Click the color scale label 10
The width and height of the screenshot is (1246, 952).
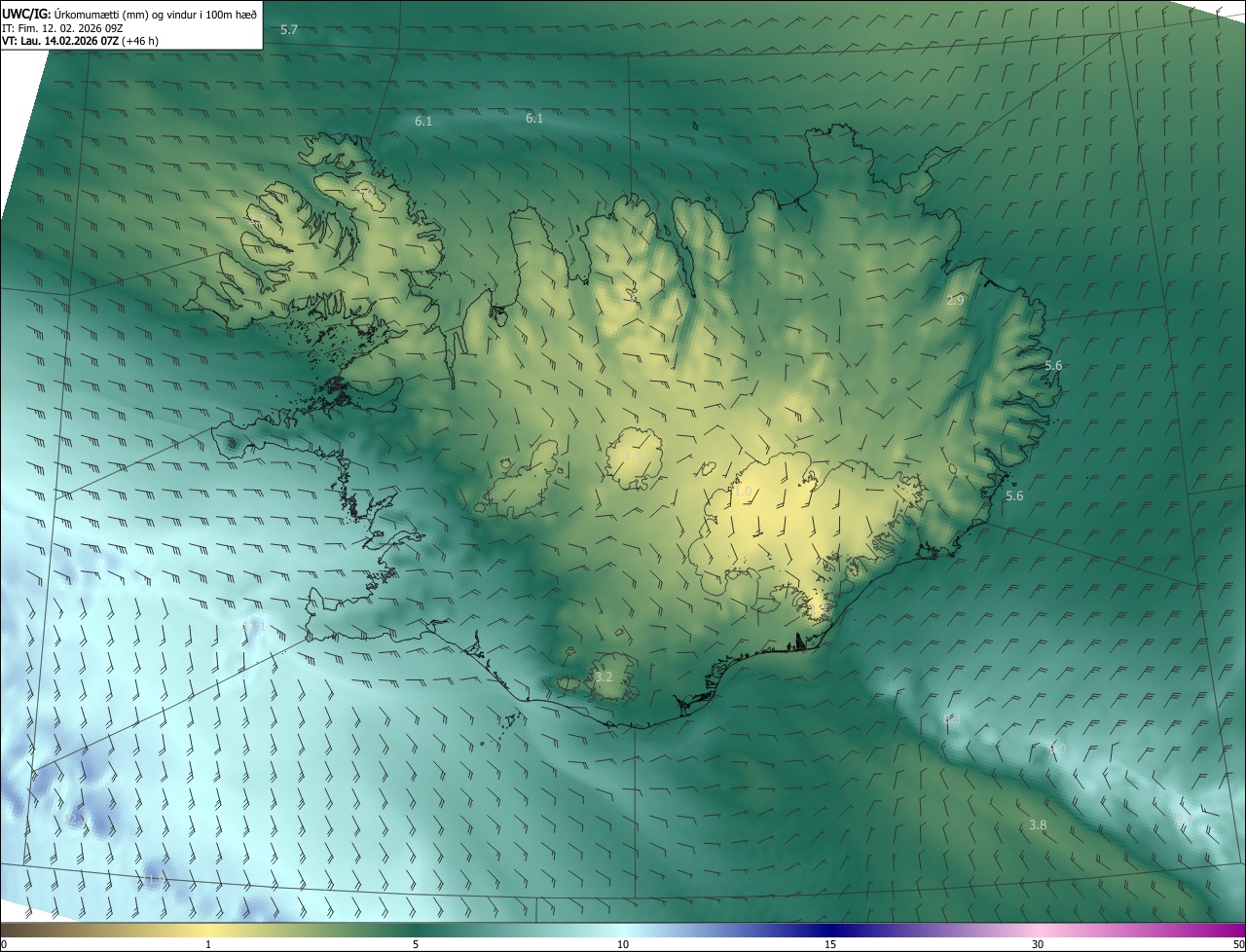(623, 944)
